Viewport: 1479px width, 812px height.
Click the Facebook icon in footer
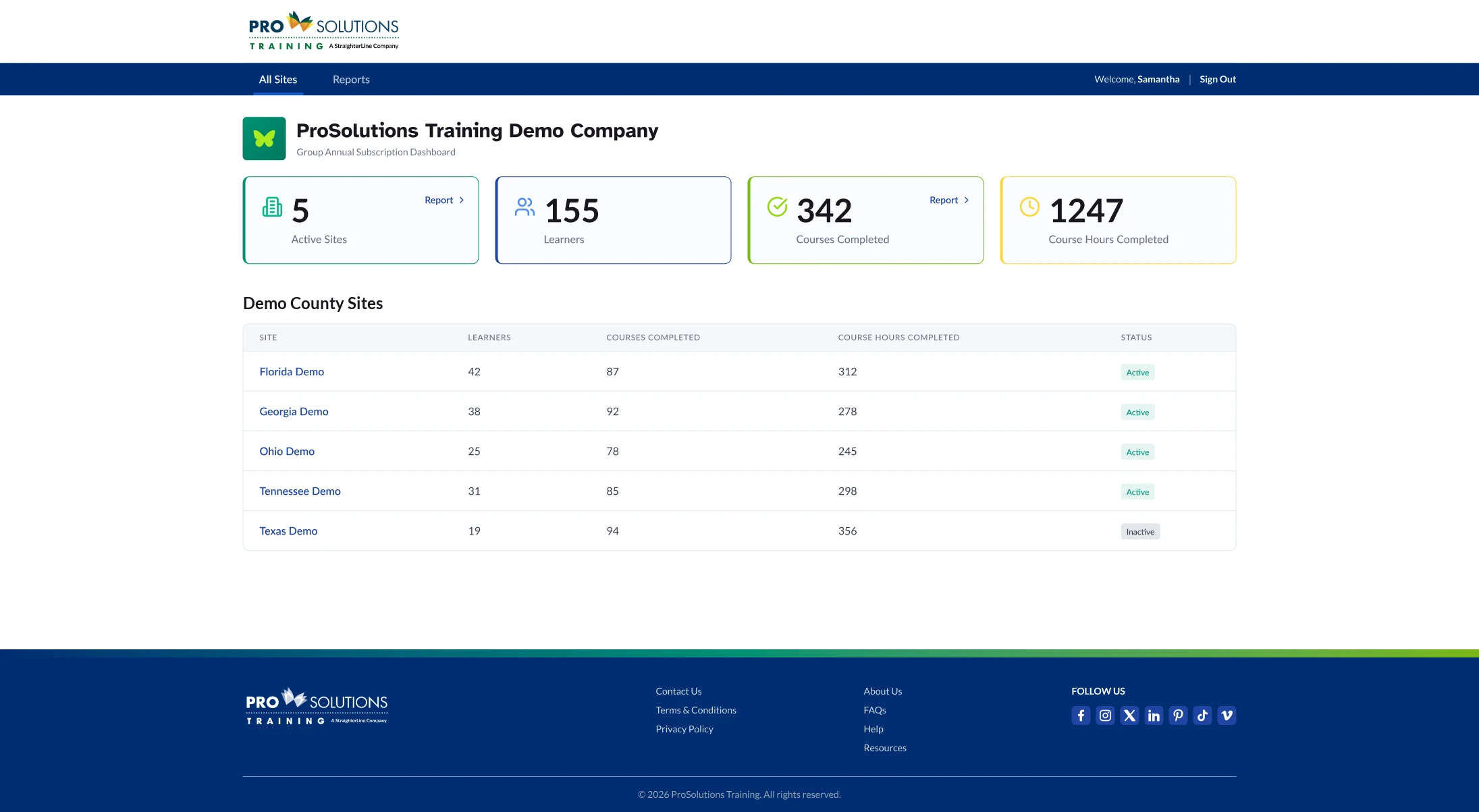pyautogui.click(x=1081, y=715)
